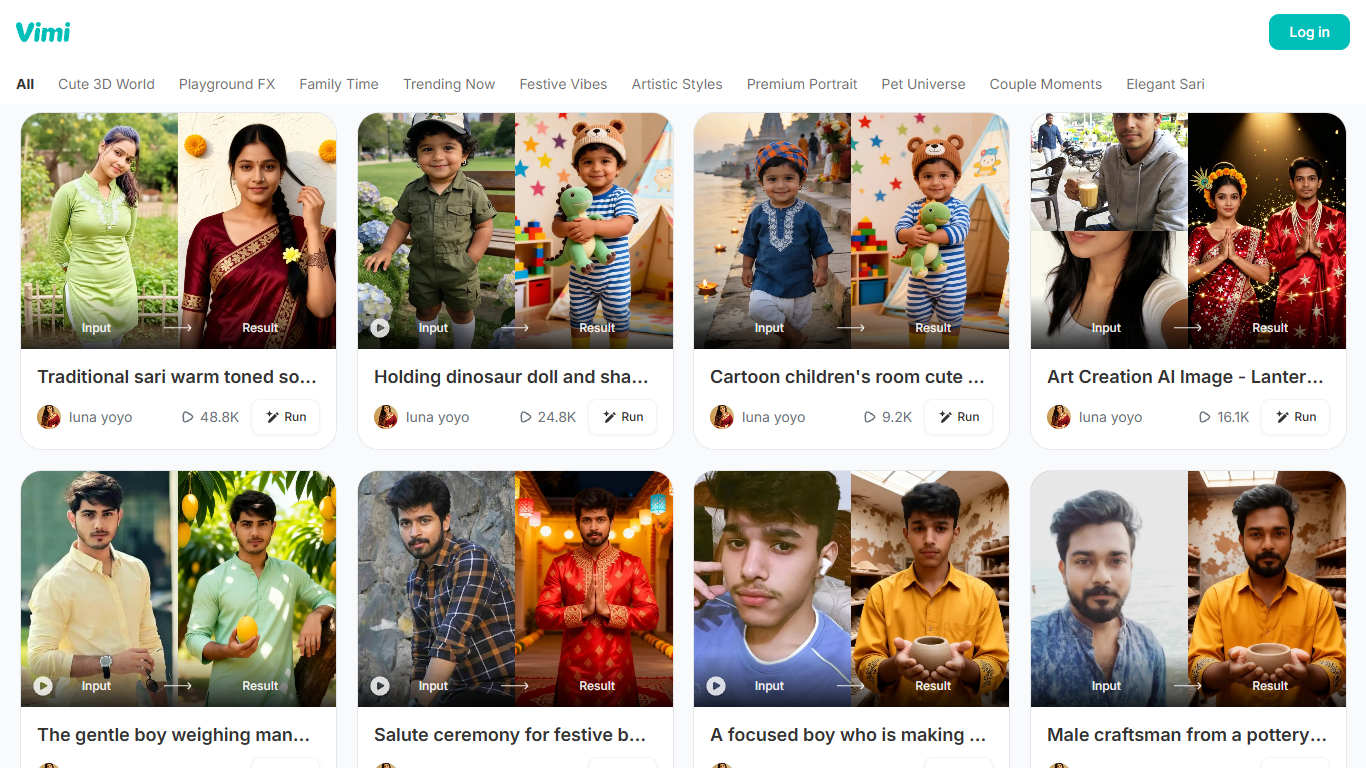Viewport: 1366px width, 768px height.
Task: Switch to the Cute 3D World tab
Action: pos(106,84)
